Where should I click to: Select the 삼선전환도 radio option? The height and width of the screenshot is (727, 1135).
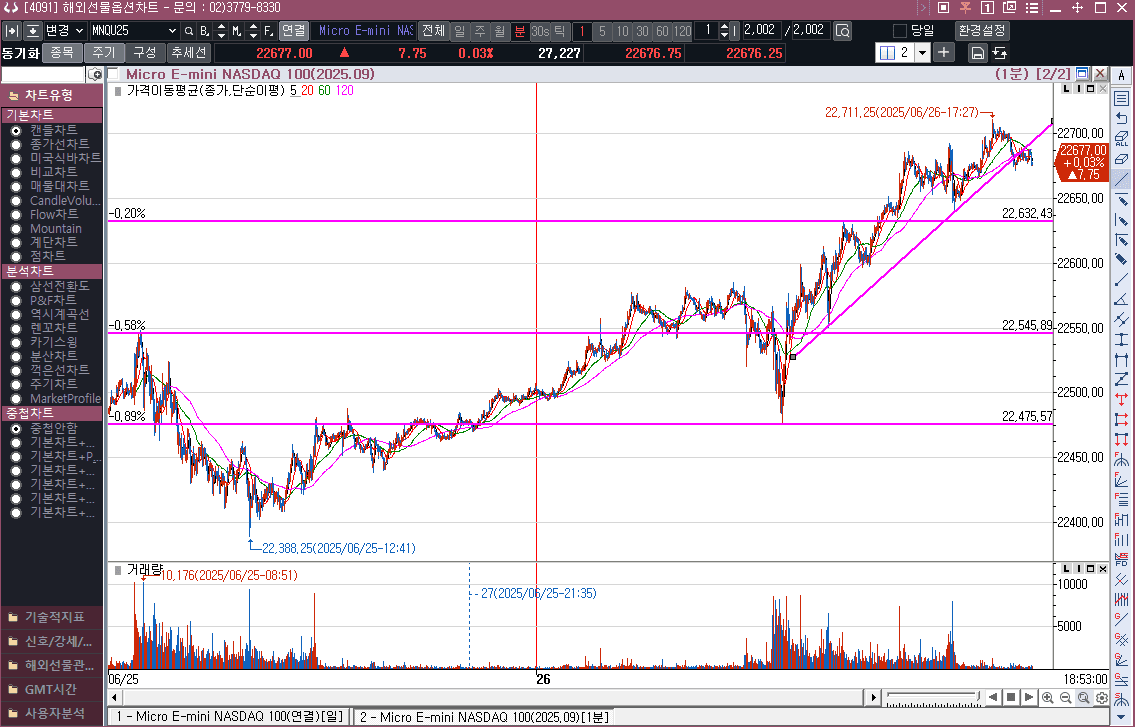coord(15,287)
